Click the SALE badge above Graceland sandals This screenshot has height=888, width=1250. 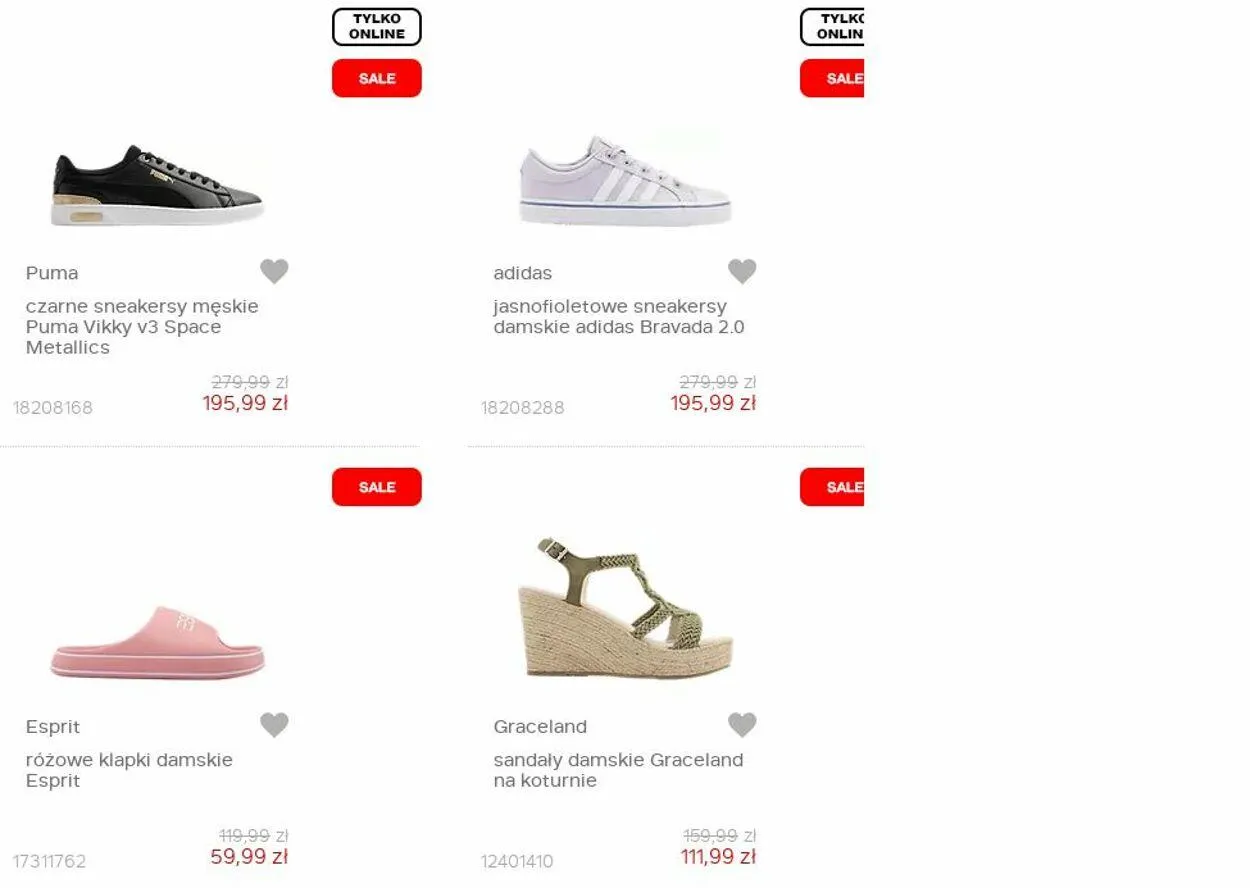pos(832,487)
